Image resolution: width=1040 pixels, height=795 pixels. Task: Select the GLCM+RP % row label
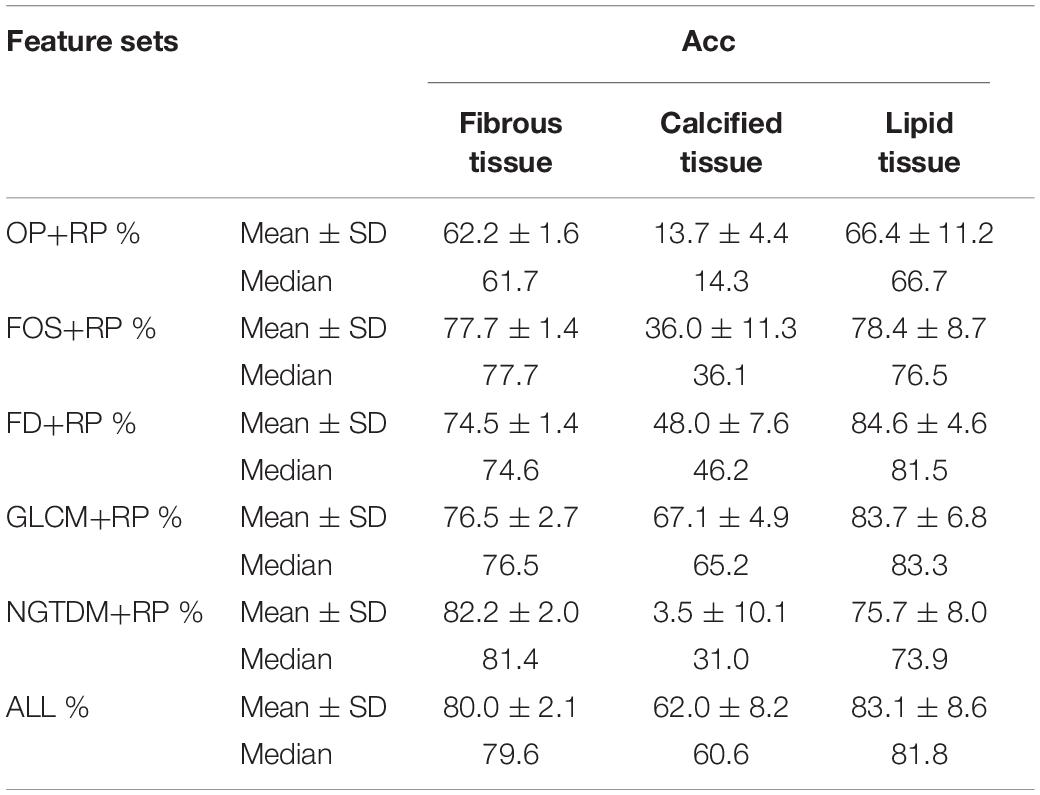[x=94, y=517]
